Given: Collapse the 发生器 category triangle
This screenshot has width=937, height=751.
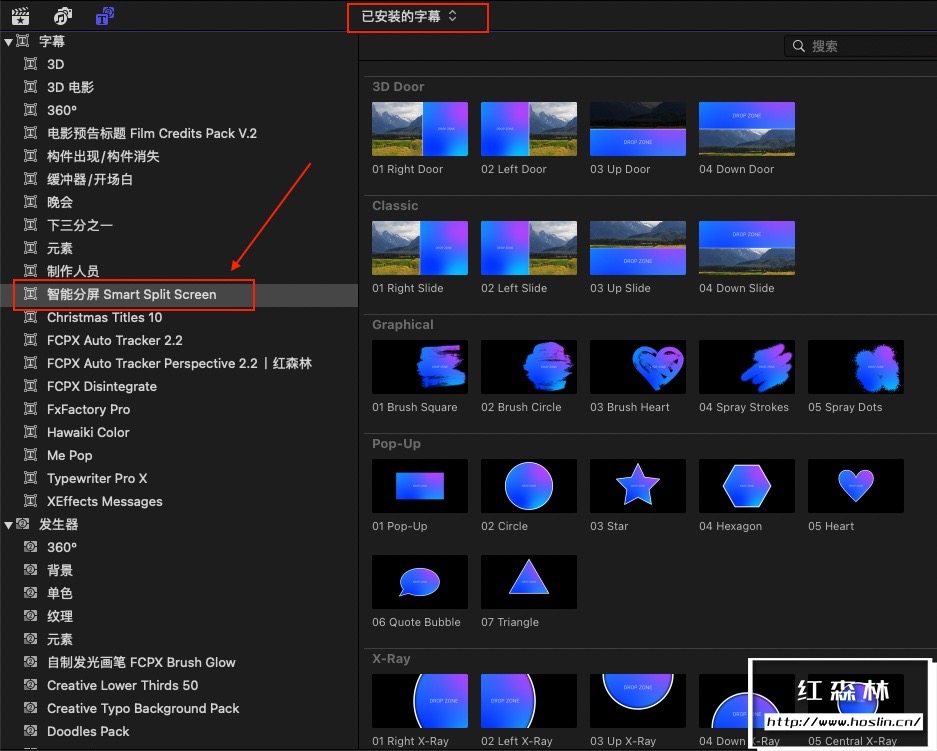Looking at the screenshot, I should (8, 525).
